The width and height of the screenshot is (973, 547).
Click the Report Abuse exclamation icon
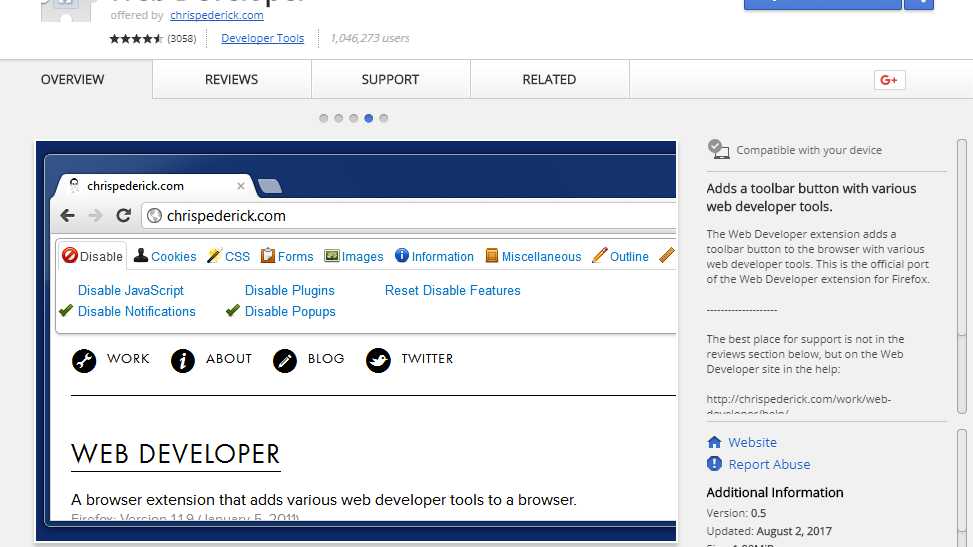714,464
